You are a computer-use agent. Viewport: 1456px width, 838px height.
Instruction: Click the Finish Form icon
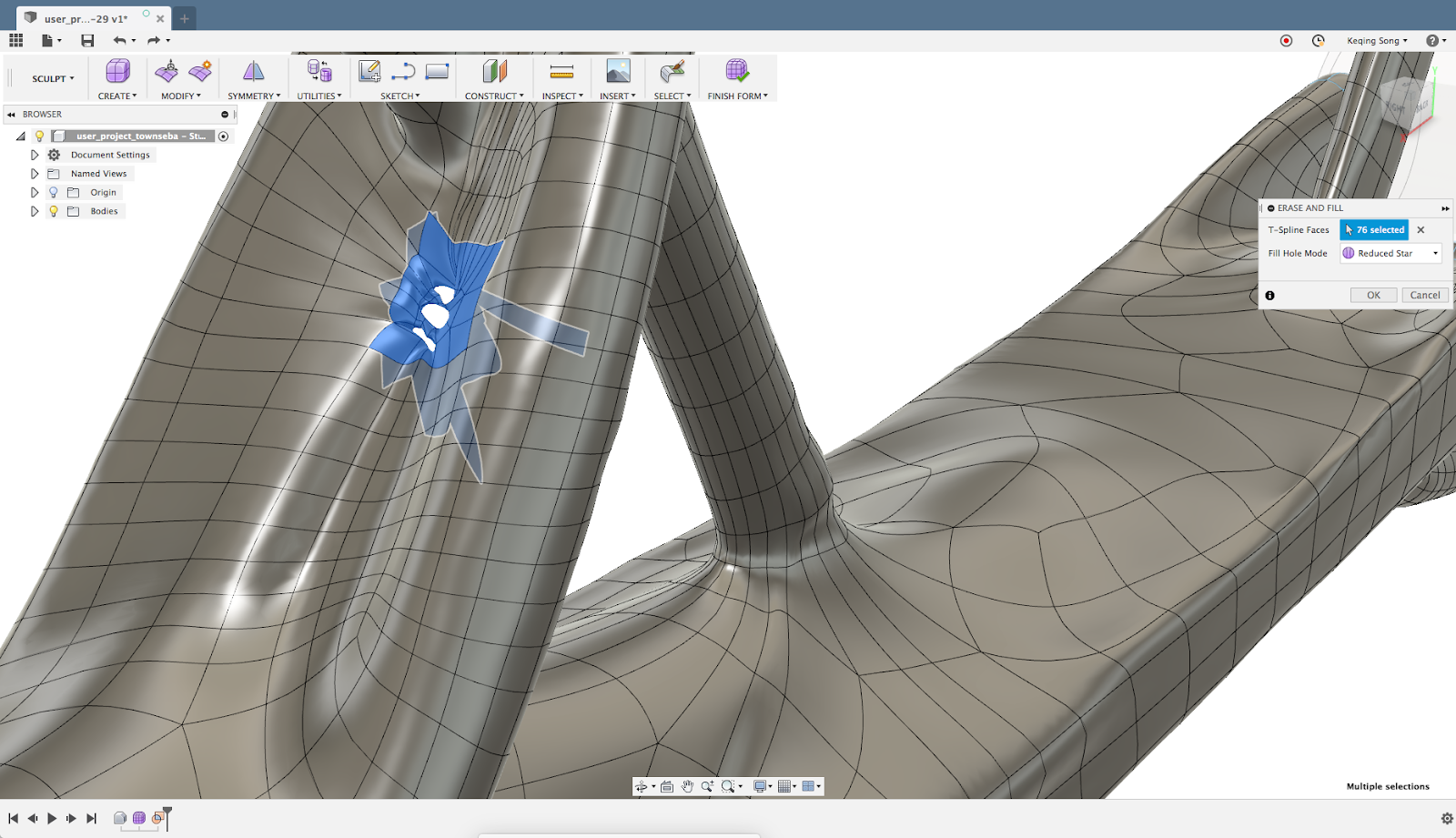(736, 71)
